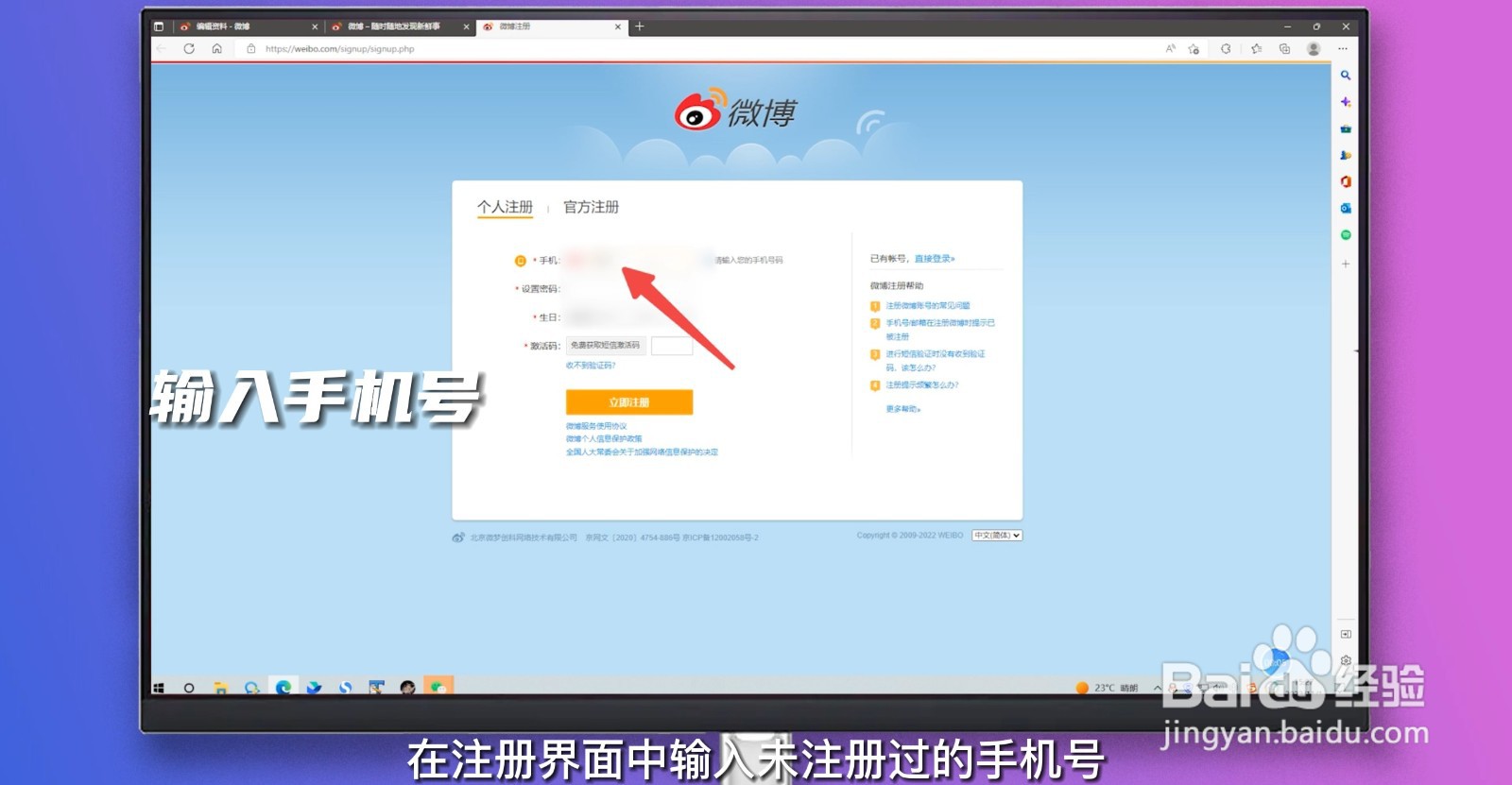Open the Edge sidebar tools briefcase icon

[1346, 128]
